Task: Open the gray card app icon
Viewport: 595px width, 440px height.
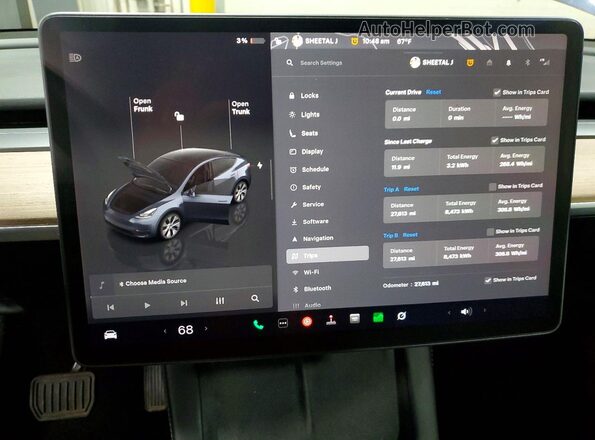Action: tap(354, 318)
